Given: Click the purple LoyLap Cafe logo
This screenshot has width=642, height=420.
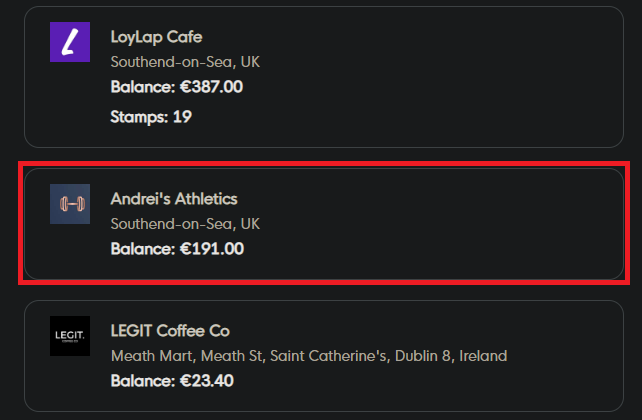Looking at the screenshot, I should click(x=70, y=42).
